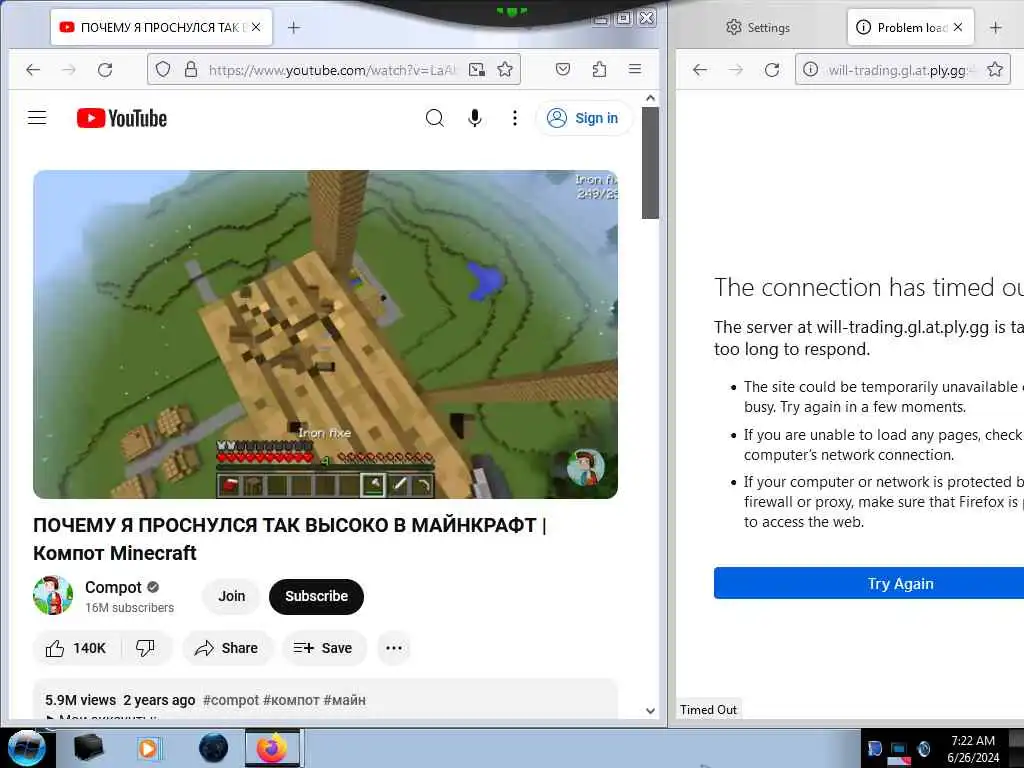
Task: Bookmark the will-trading page with star
Action: [995, 69]
